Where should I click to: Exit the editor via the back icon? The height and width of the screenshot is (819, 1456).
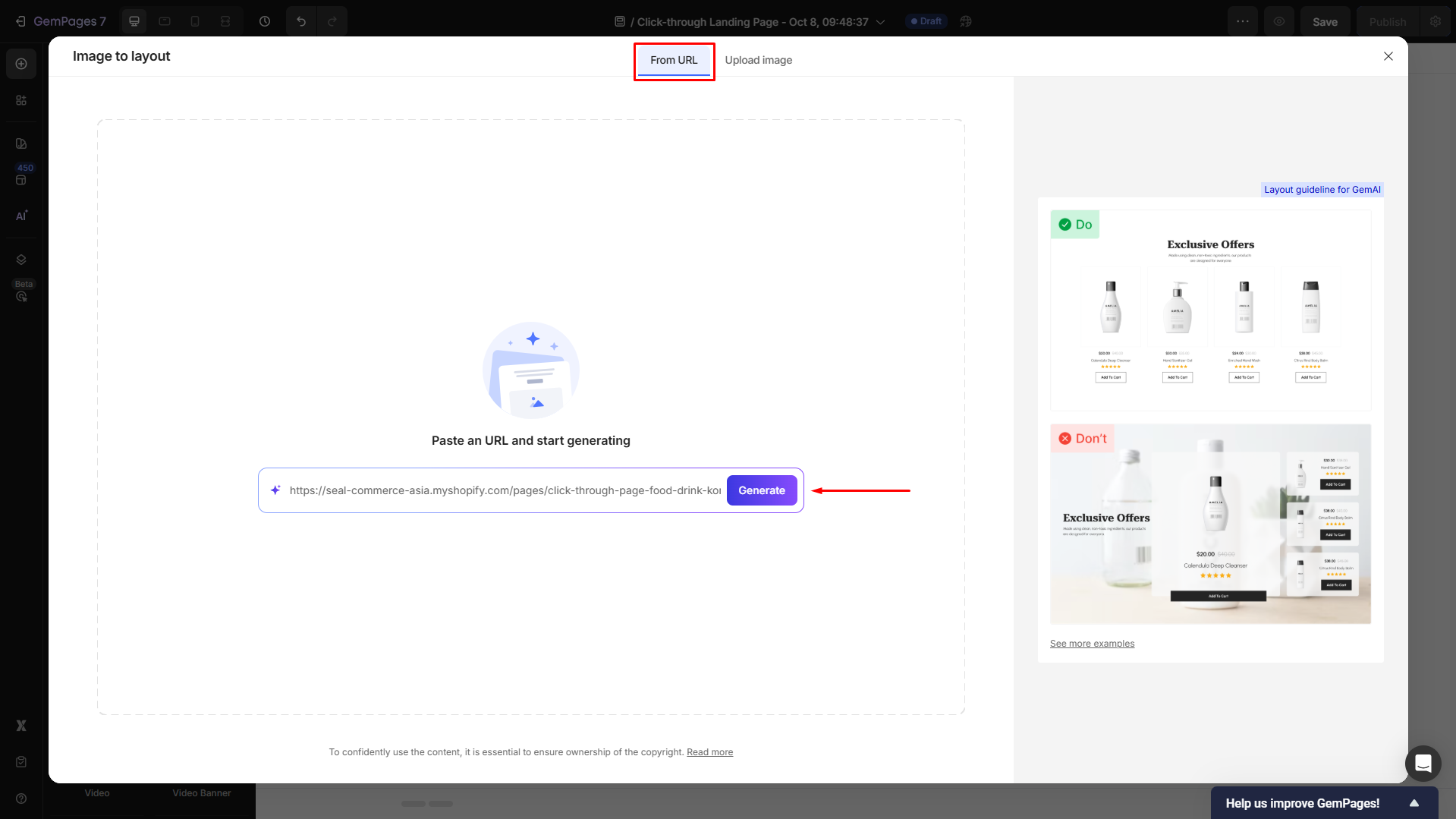tap(20, 21)
